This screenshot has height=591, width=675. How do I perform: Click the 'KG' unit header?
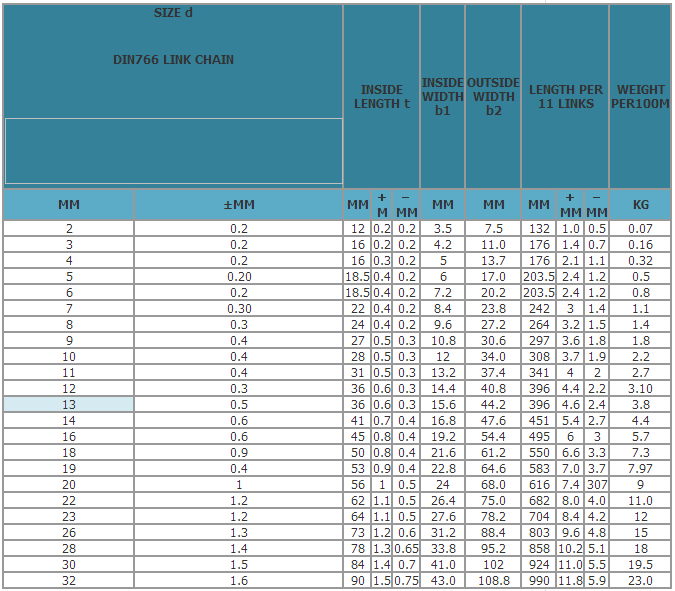click(640, 205)
